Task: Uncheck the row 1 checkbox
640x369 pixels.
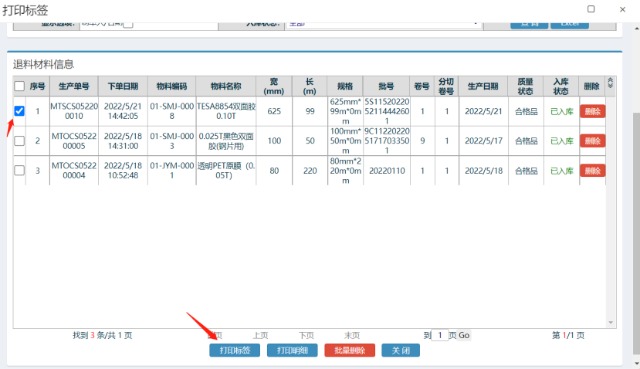Action: (19, 111)
